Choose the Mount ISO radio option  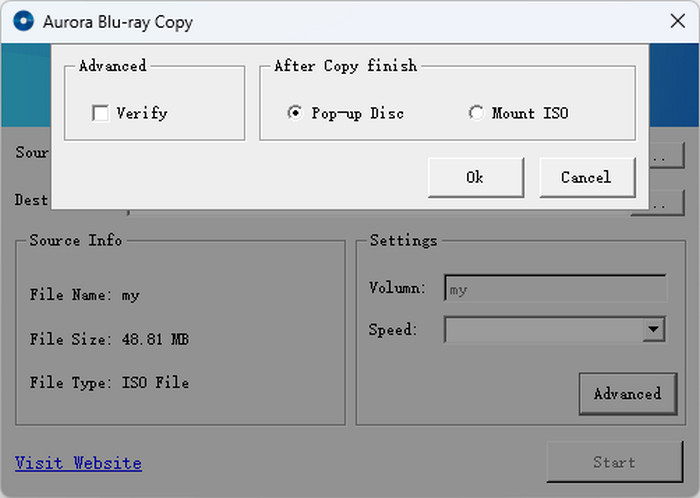476,114
